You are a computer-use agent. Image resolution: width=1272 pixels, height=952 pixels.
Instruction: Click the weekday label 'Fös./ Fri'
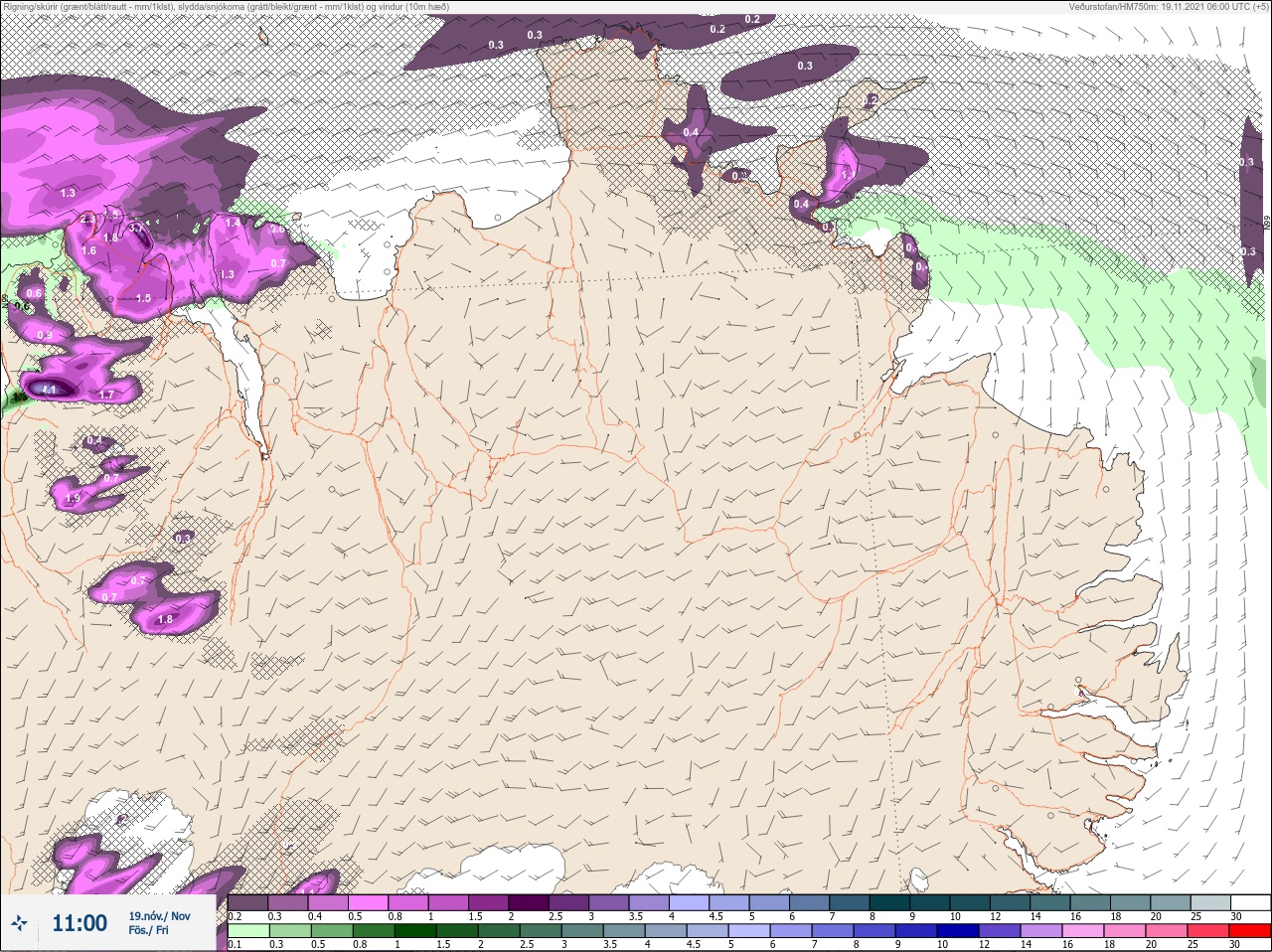148,930
